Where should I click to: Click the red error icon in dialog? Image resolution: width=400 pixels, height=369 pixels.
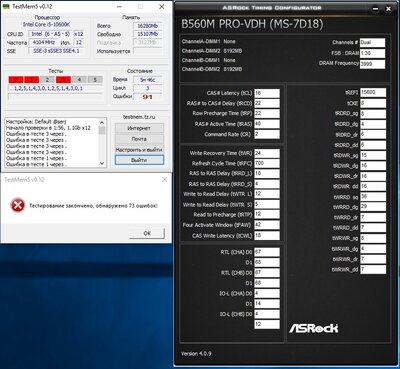tap(17, 205)
